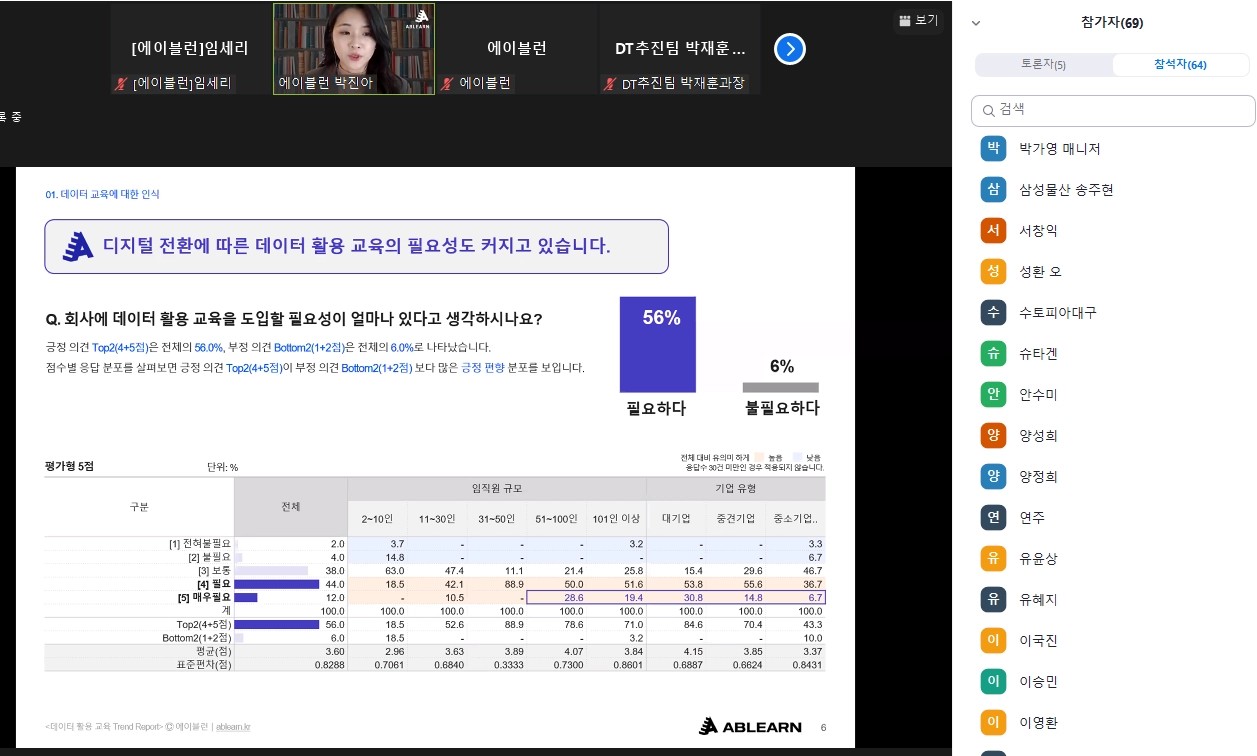The image size is (1257, 756).
Task: Click muted microphone icon on 임세리 tile
Action: [x=122, y=84]
